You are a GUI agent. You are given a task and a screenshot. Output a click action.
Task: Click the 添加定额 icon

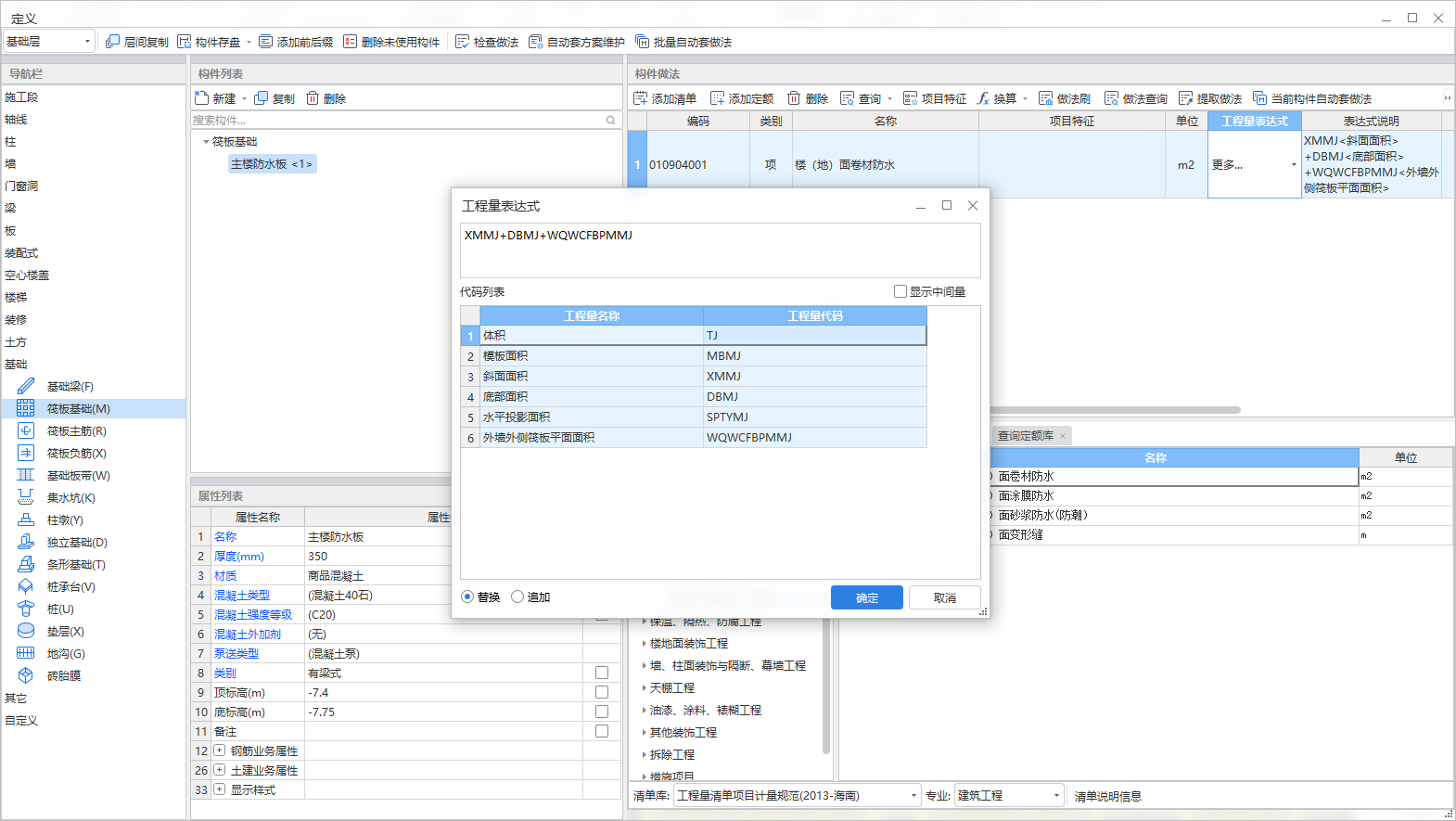click(x=717, y=98)
